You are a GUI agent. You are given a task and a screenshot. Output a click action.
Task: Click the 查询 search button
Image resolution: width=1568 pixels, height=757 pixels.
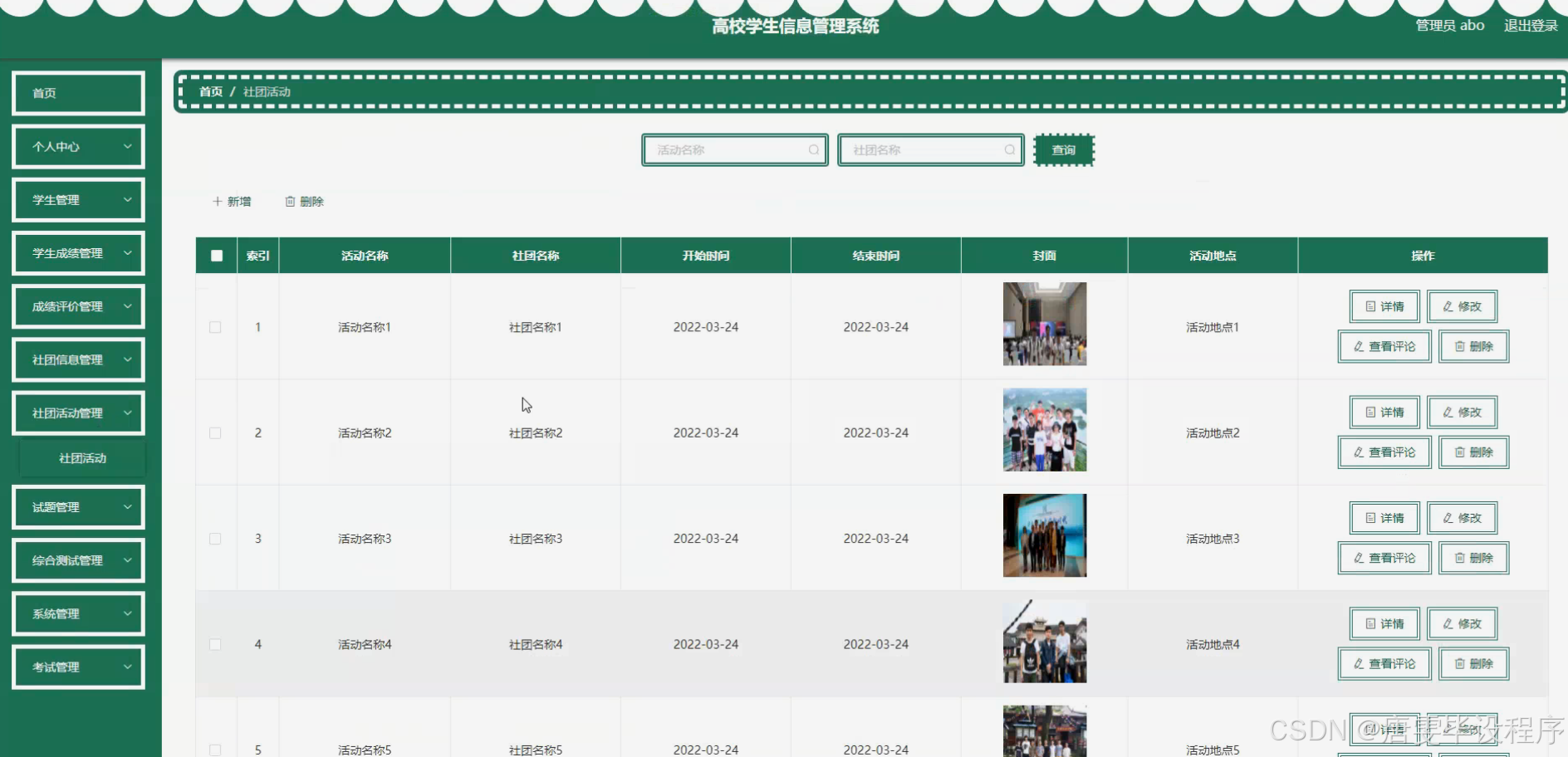coord(1064,150)
